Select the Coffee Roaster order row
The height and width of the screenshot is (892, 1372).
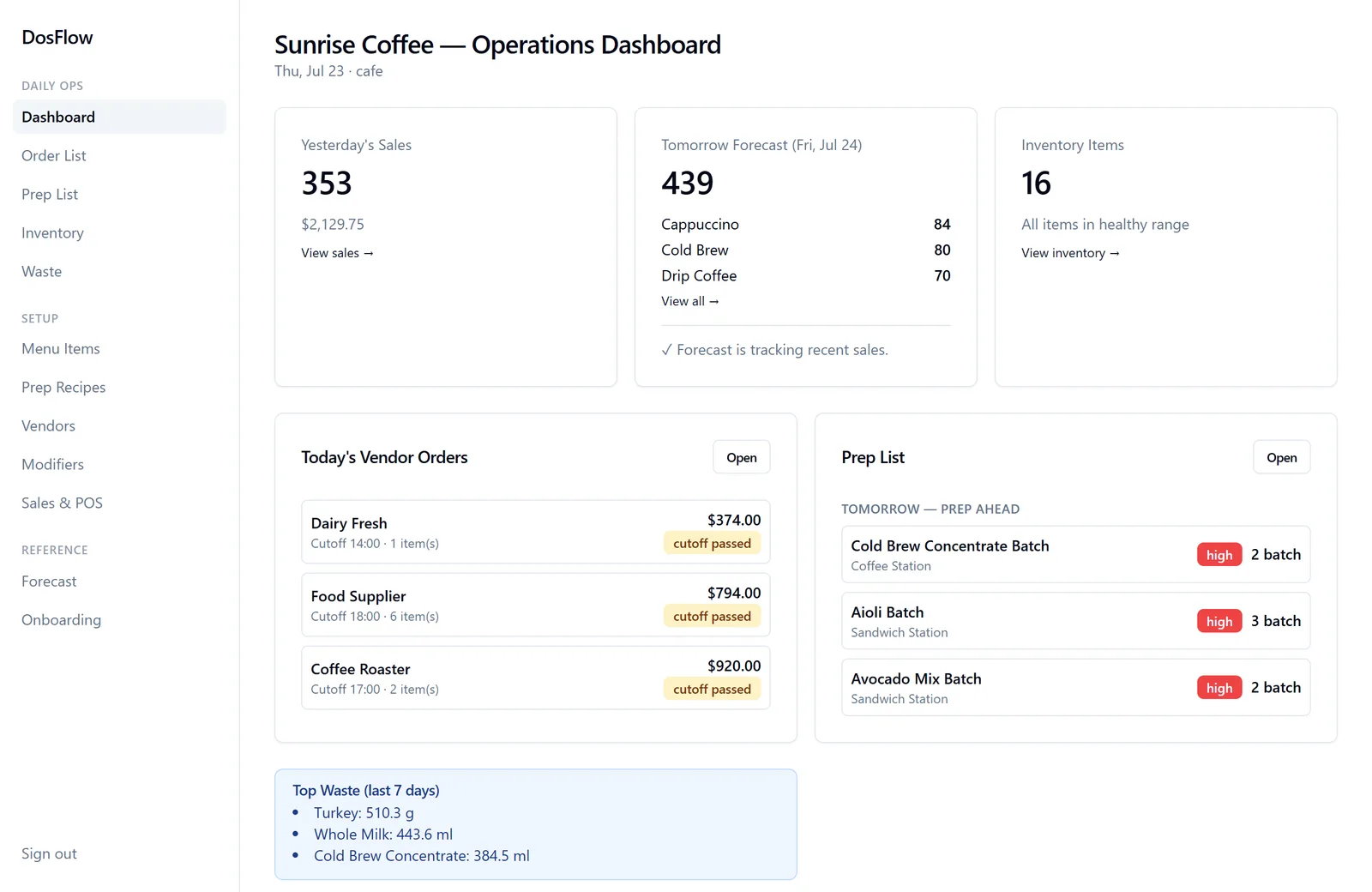[536, 678]
